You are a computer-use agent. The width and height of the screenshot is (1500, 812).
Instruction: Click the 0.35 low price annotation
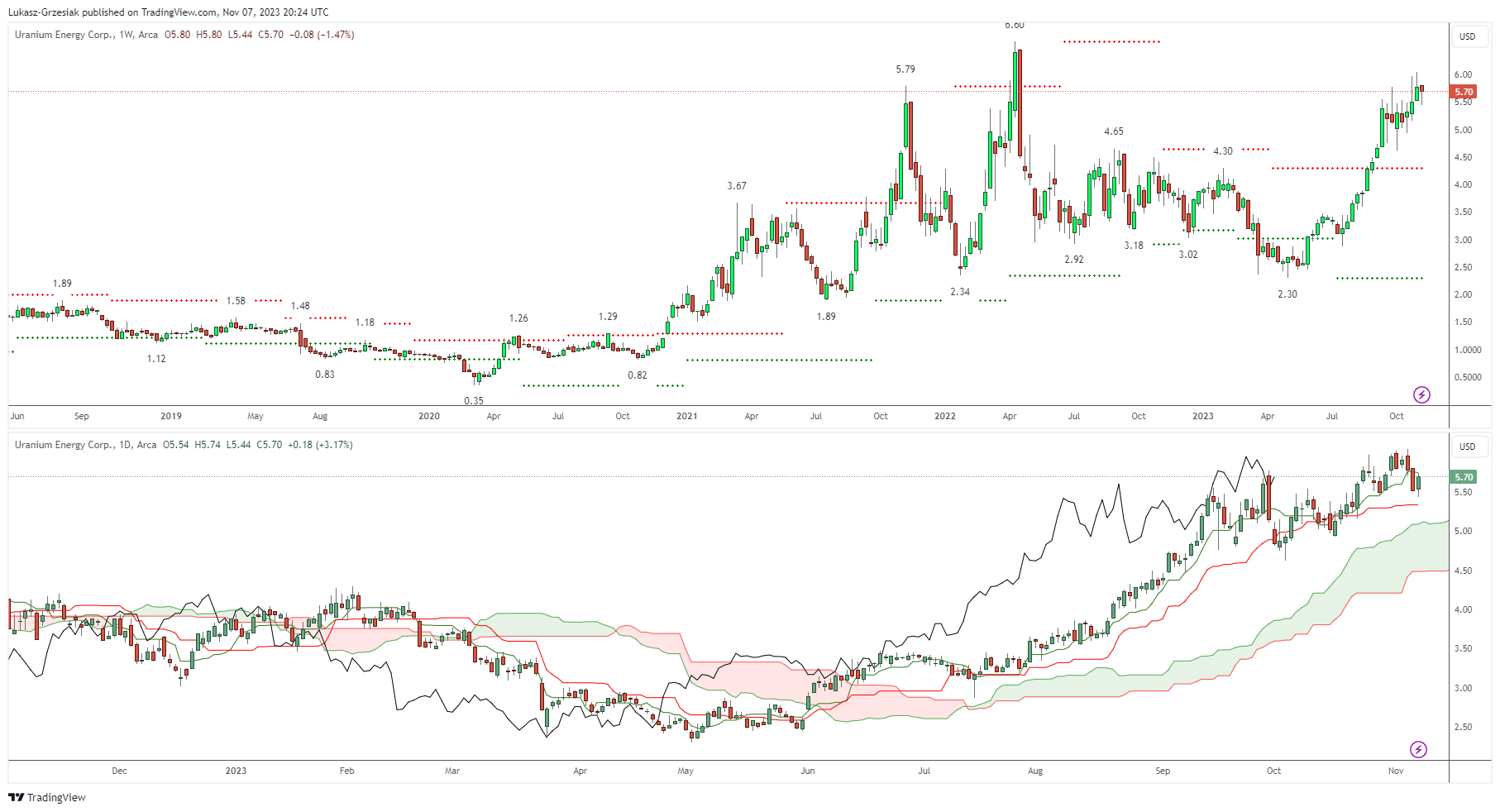[474, 401]
